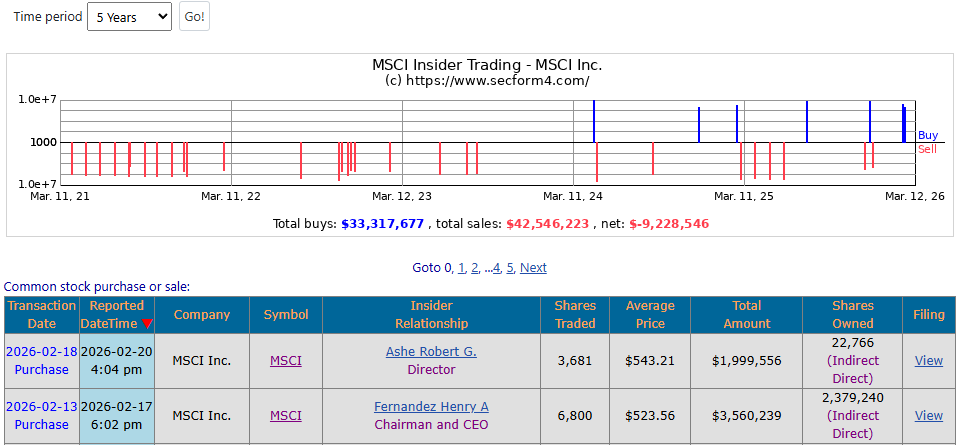Click the Filing column header
This screenshot has width=960, height=445.
coord(929,315)
